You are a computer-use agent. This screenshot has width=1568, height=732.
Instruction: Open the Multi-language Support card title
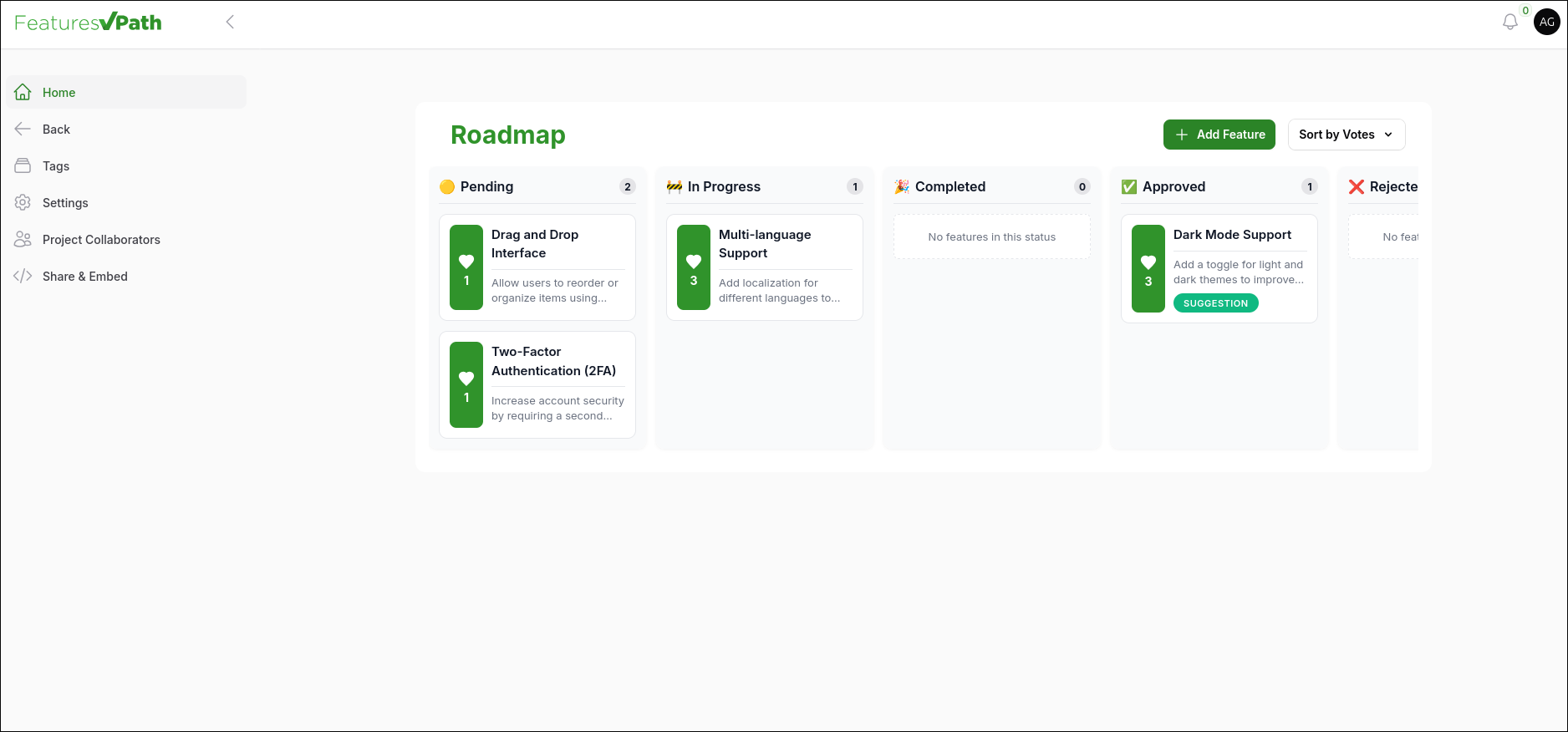pos(765,244)
